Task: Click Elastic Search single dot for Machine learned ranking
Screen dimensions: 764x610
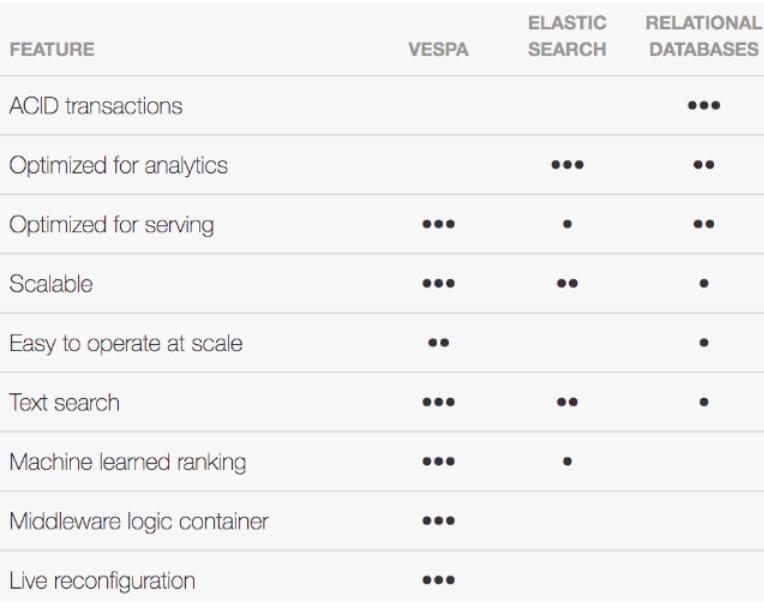Action: (567, 461)
